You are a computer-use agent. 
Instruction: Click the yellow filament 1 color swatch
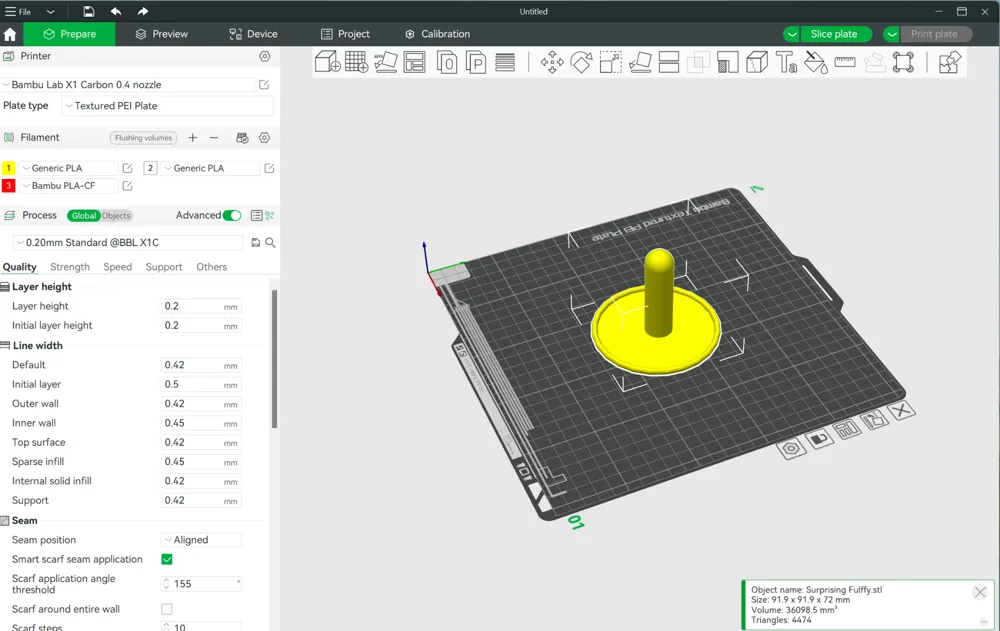point(8,168)
